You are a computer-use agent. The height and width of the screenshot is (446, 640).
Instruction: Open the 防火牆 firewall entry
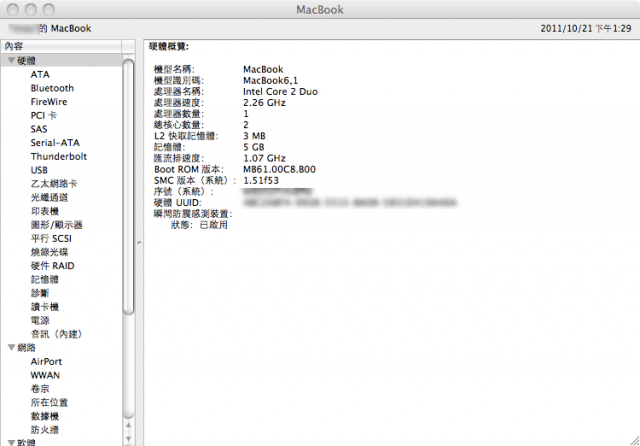point(45,430)
